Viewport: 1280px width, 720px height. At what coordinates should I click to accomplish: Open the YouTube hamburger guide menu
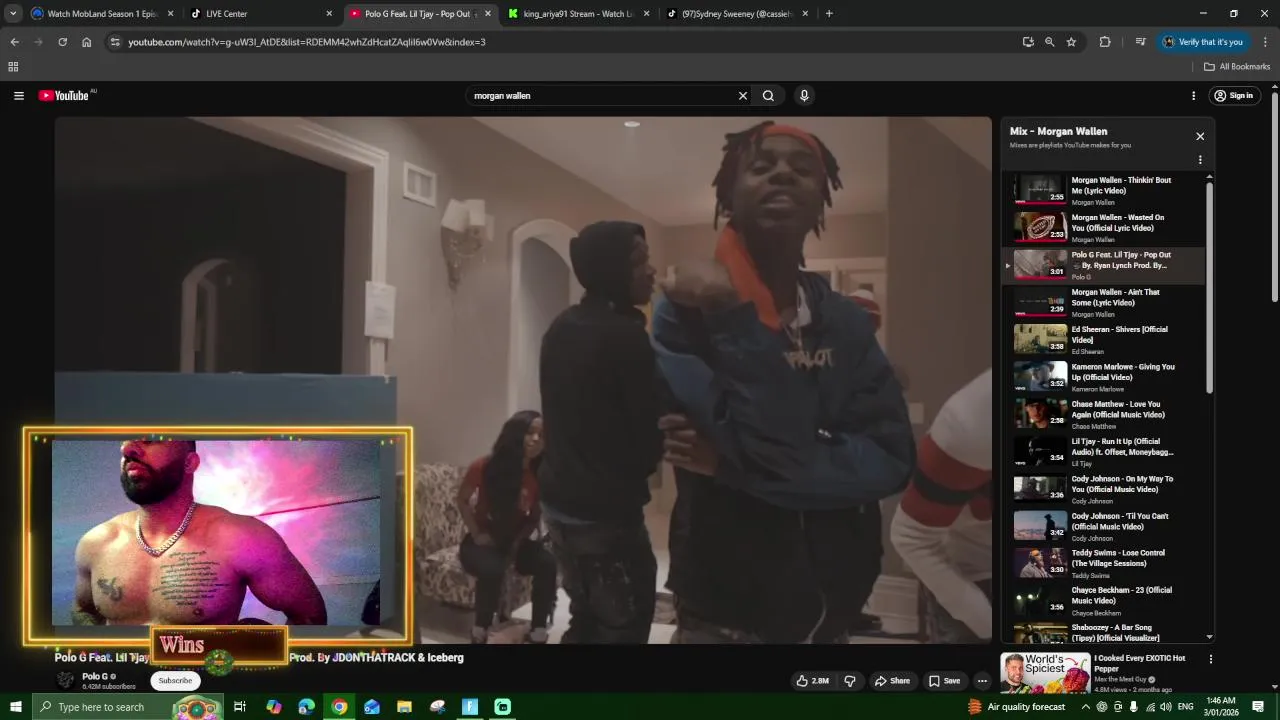coord(19,96)
